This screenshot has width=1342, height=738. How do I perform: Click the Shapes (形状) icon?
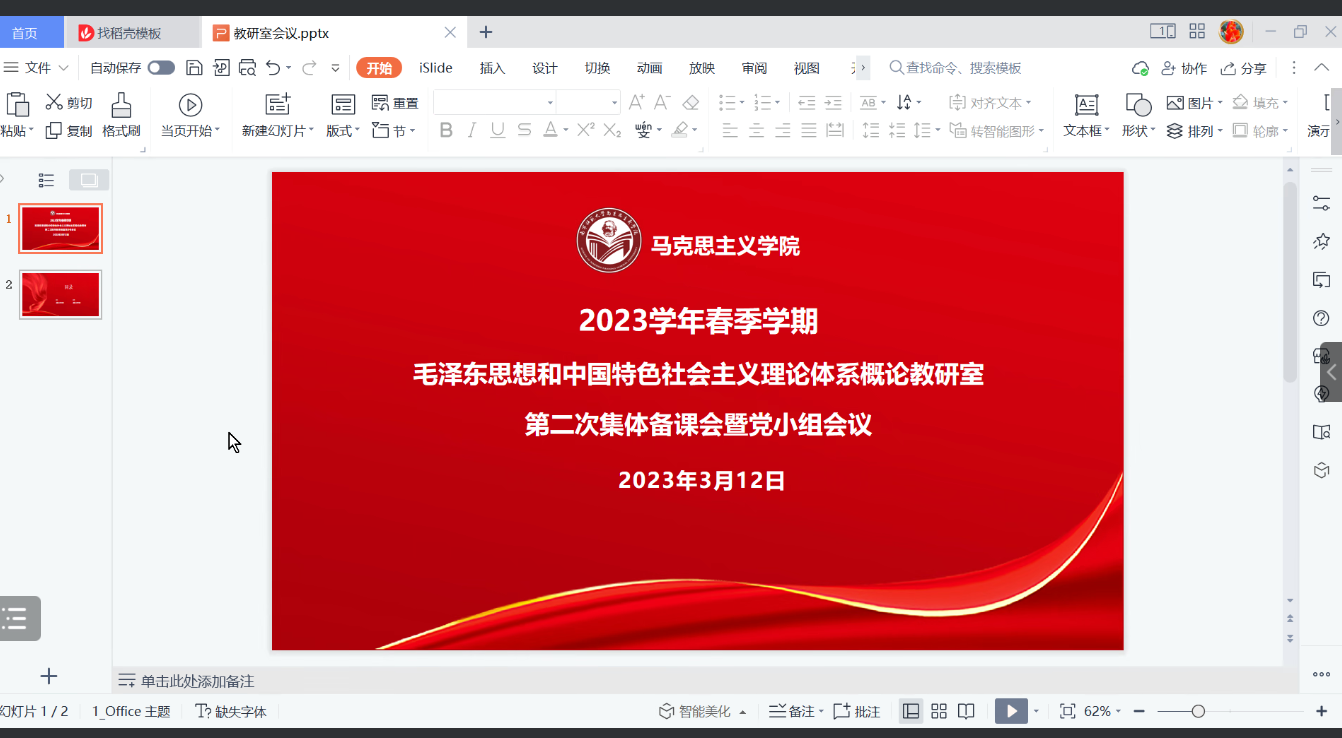[1138, 105]
